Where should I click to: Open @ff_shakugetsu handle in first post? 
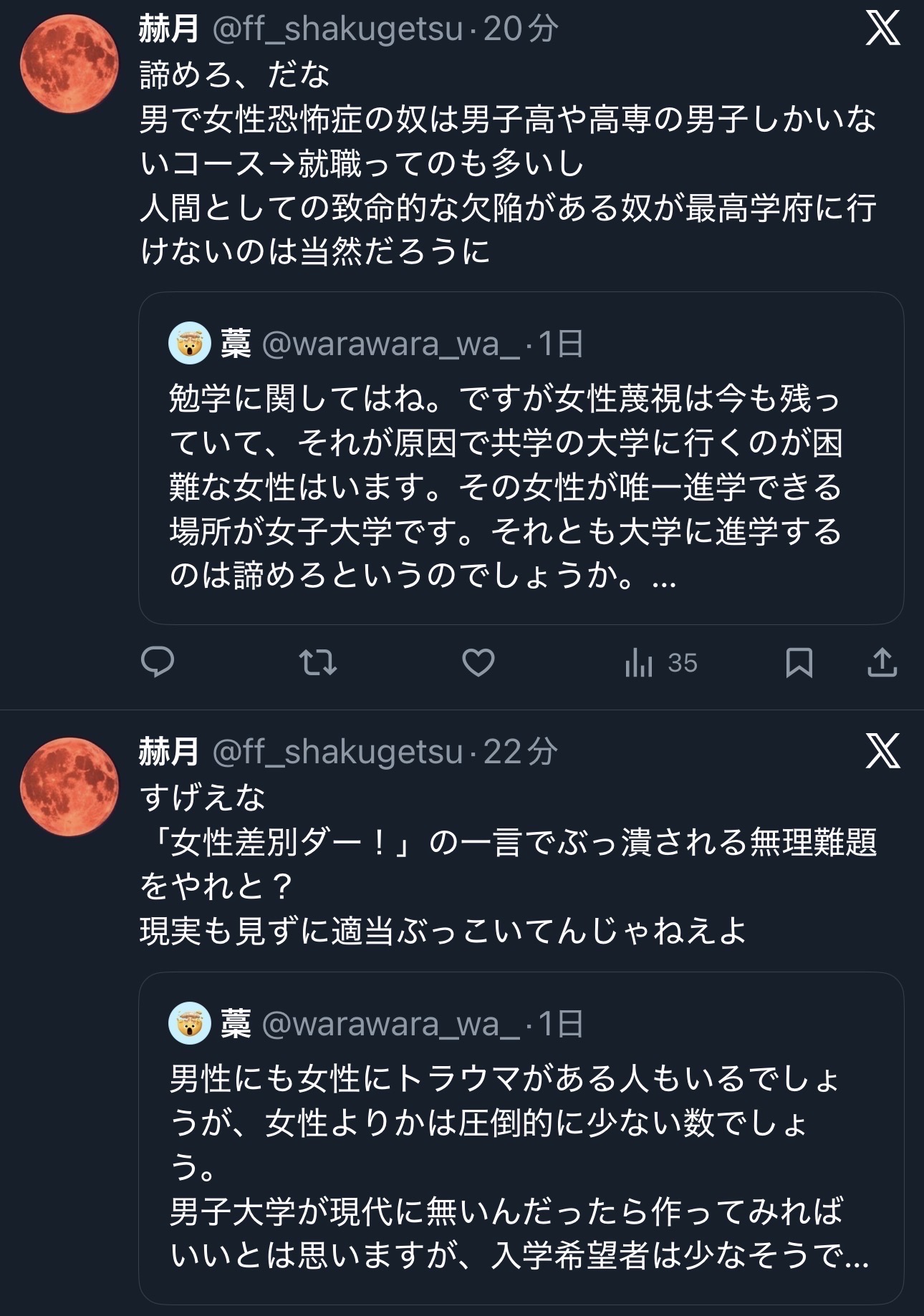tap(337, 29)
